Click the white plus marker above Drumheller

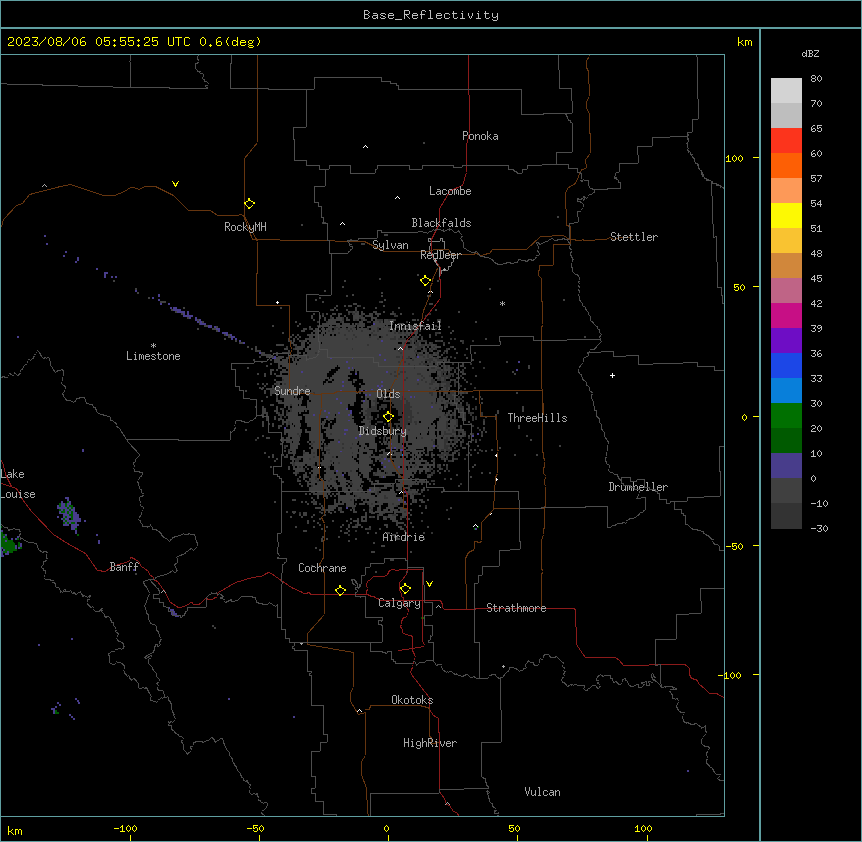[612, 375]
